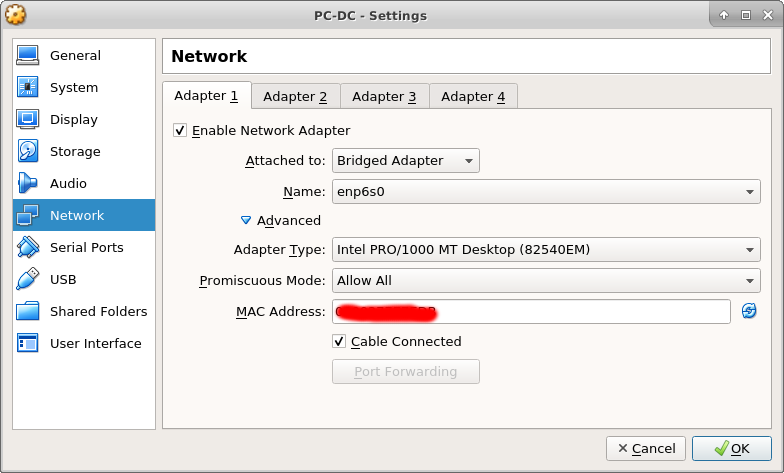Open the USB plug icon
784x473 pixels.
coord(28,279)
